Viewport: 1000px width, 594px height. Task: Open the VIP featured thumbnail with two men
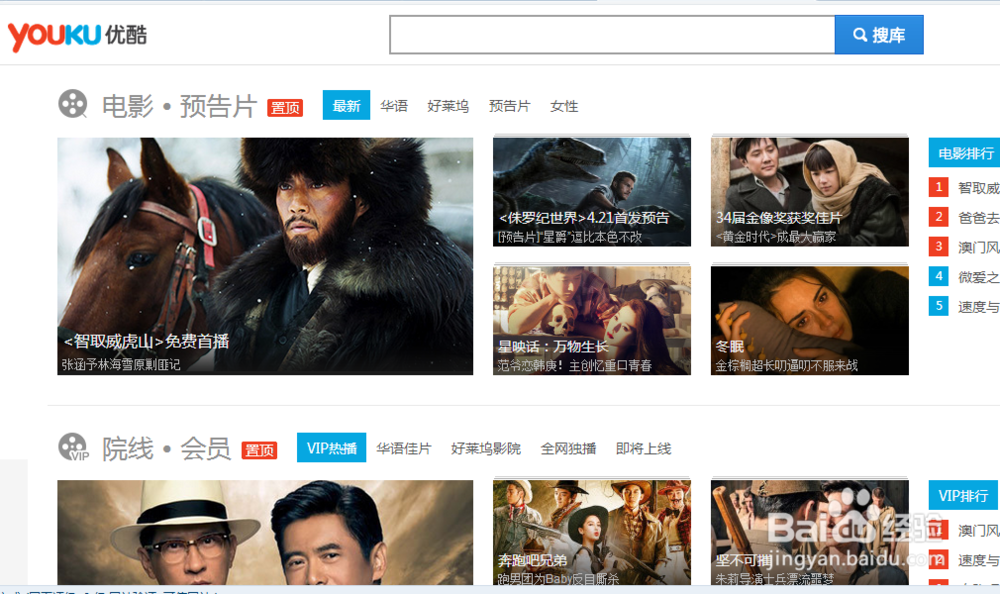265,533
